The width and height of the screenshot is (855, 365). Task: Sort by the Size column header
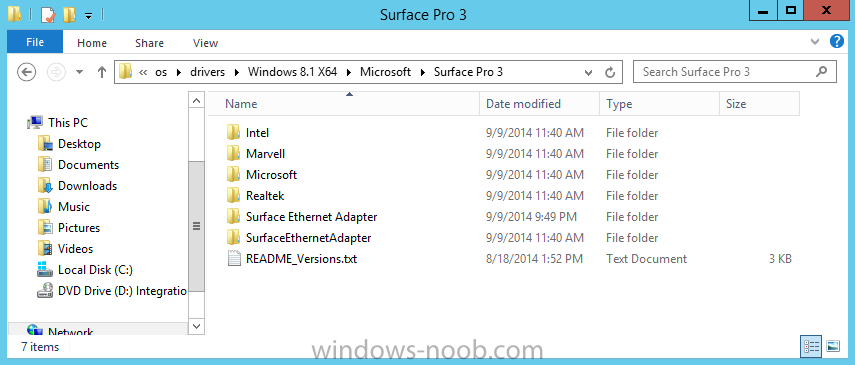[x=760, y=104]
